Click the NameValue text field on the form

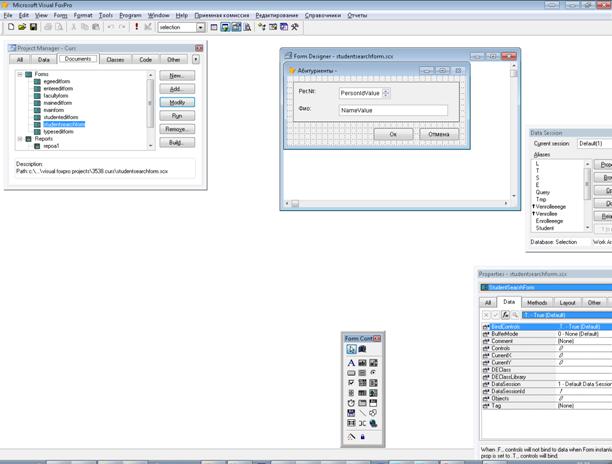[x=393, y=110]
